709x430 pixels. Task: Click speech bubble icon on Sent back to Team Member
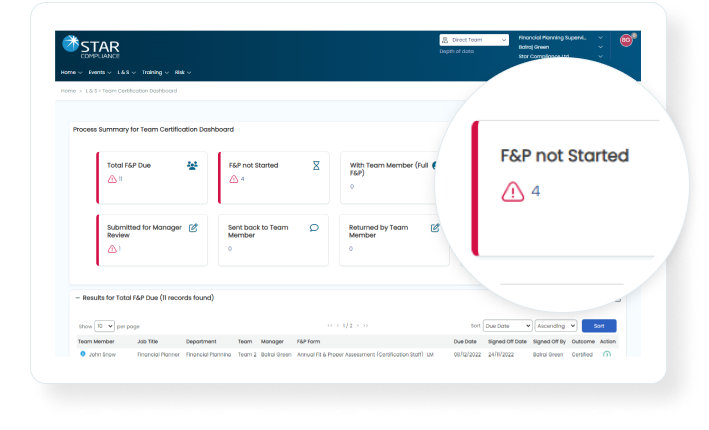315,228
